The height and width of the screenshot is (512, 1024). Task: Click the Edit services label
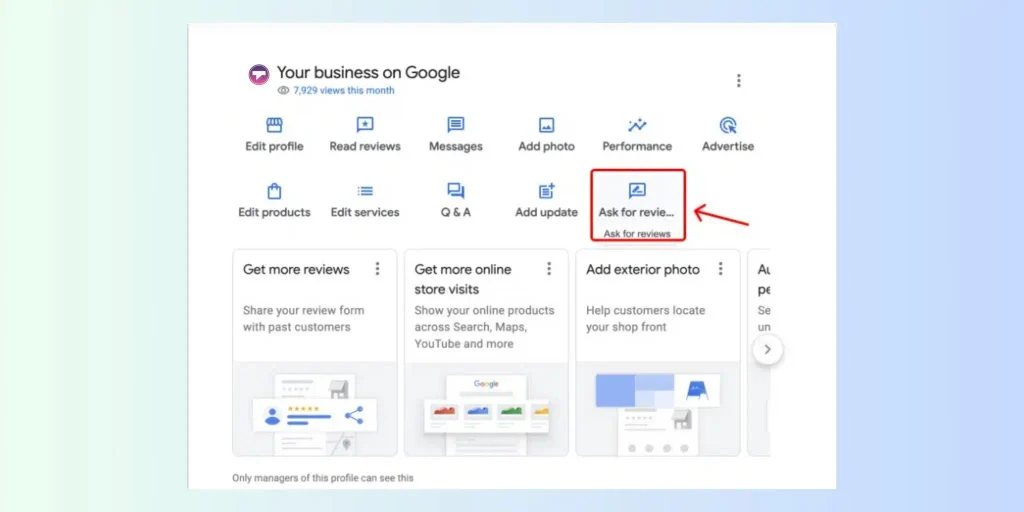pyautogui.click(x=365, y=212)
